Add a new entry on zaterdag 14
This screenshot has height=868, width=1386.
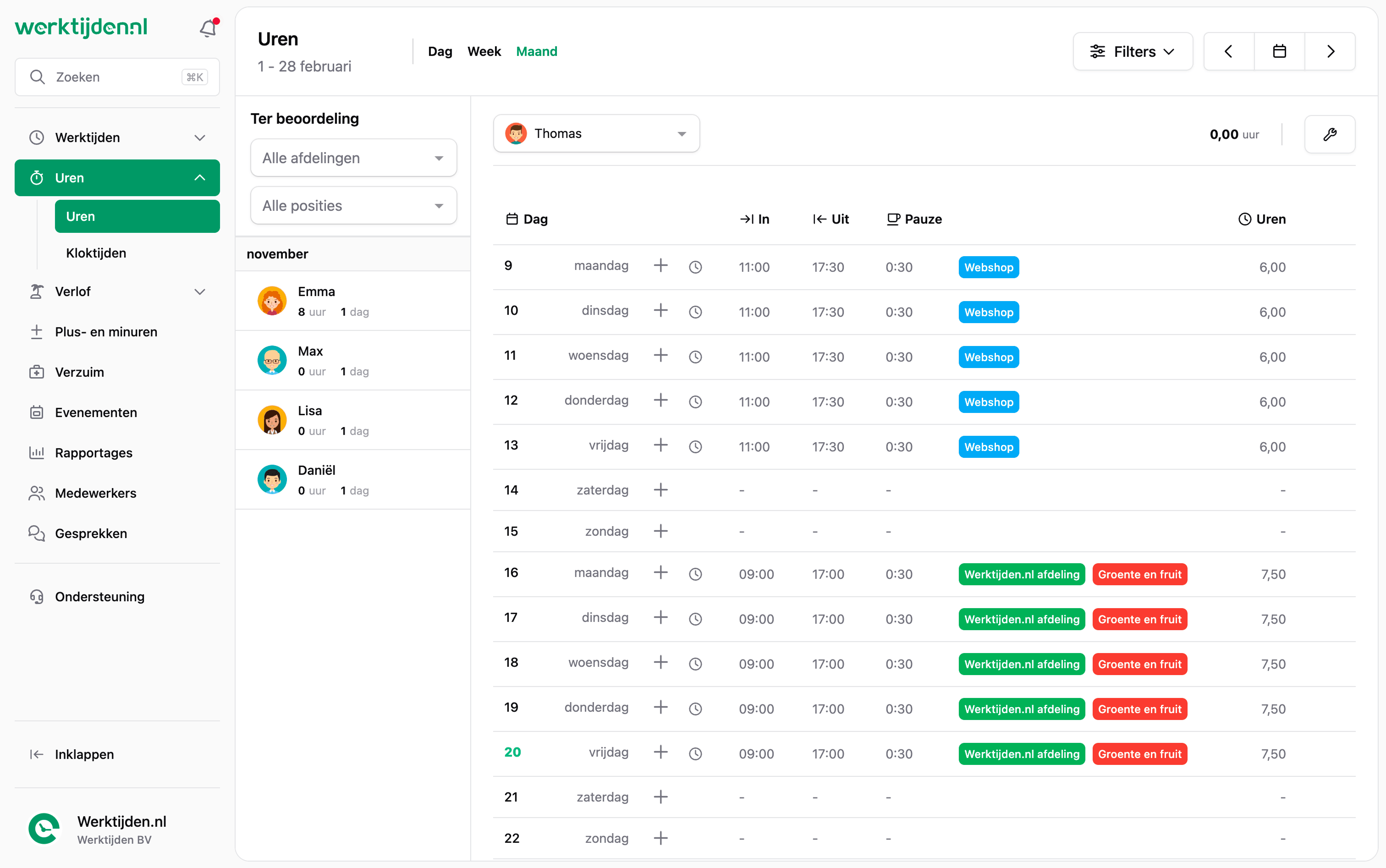point(661,490)
